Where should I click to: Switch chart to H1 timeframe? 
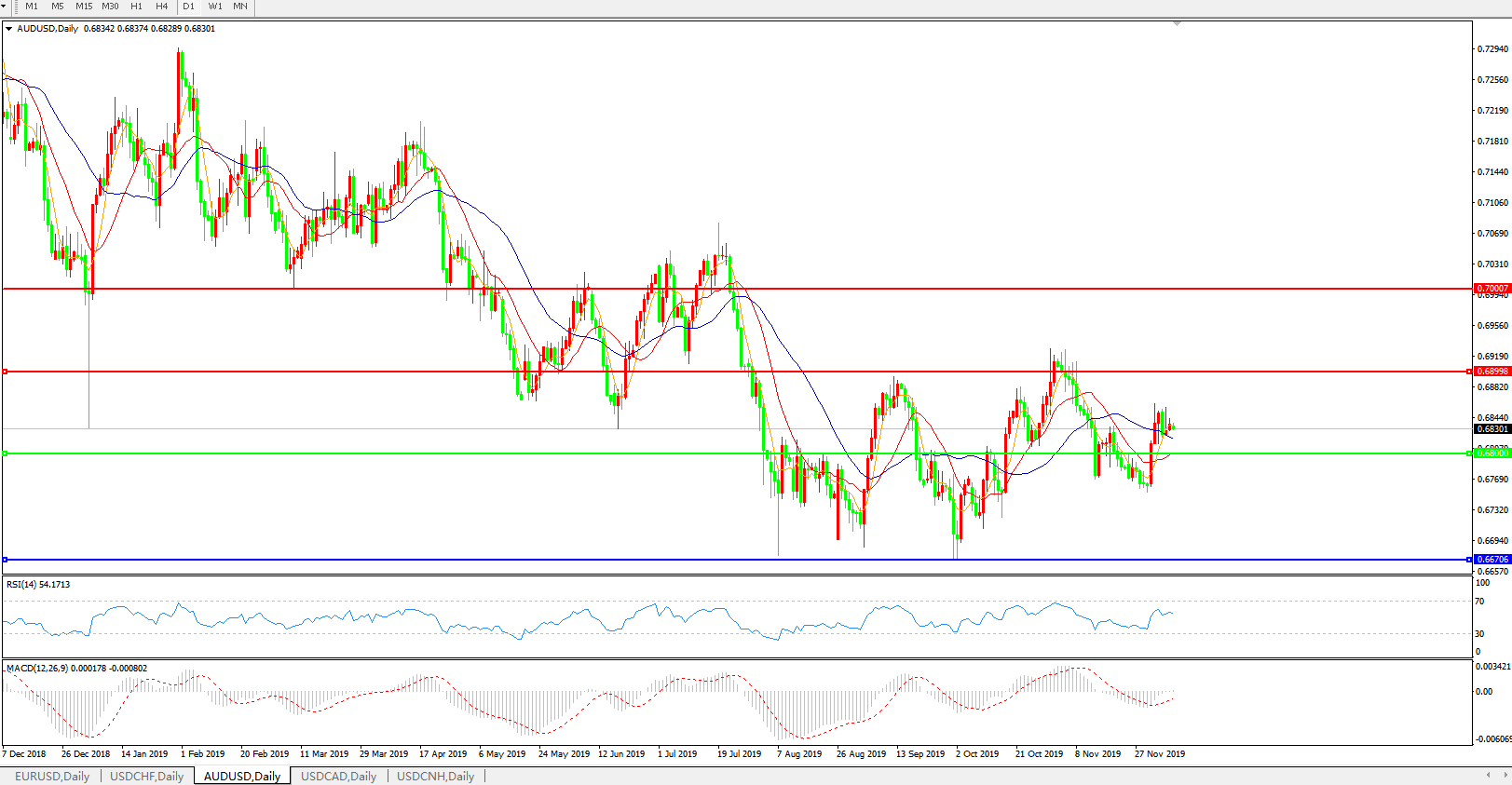[x=136, y=7]
